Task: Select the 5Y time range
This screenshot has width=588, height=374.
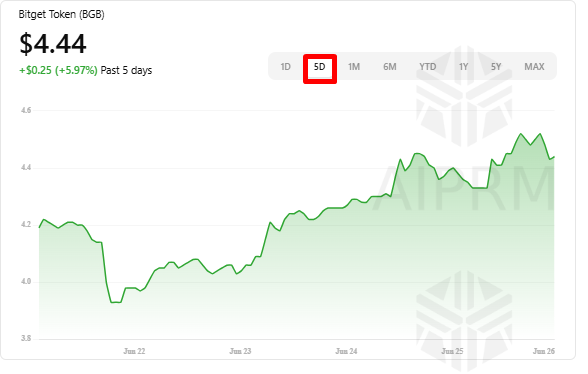Action: point(496,67)
